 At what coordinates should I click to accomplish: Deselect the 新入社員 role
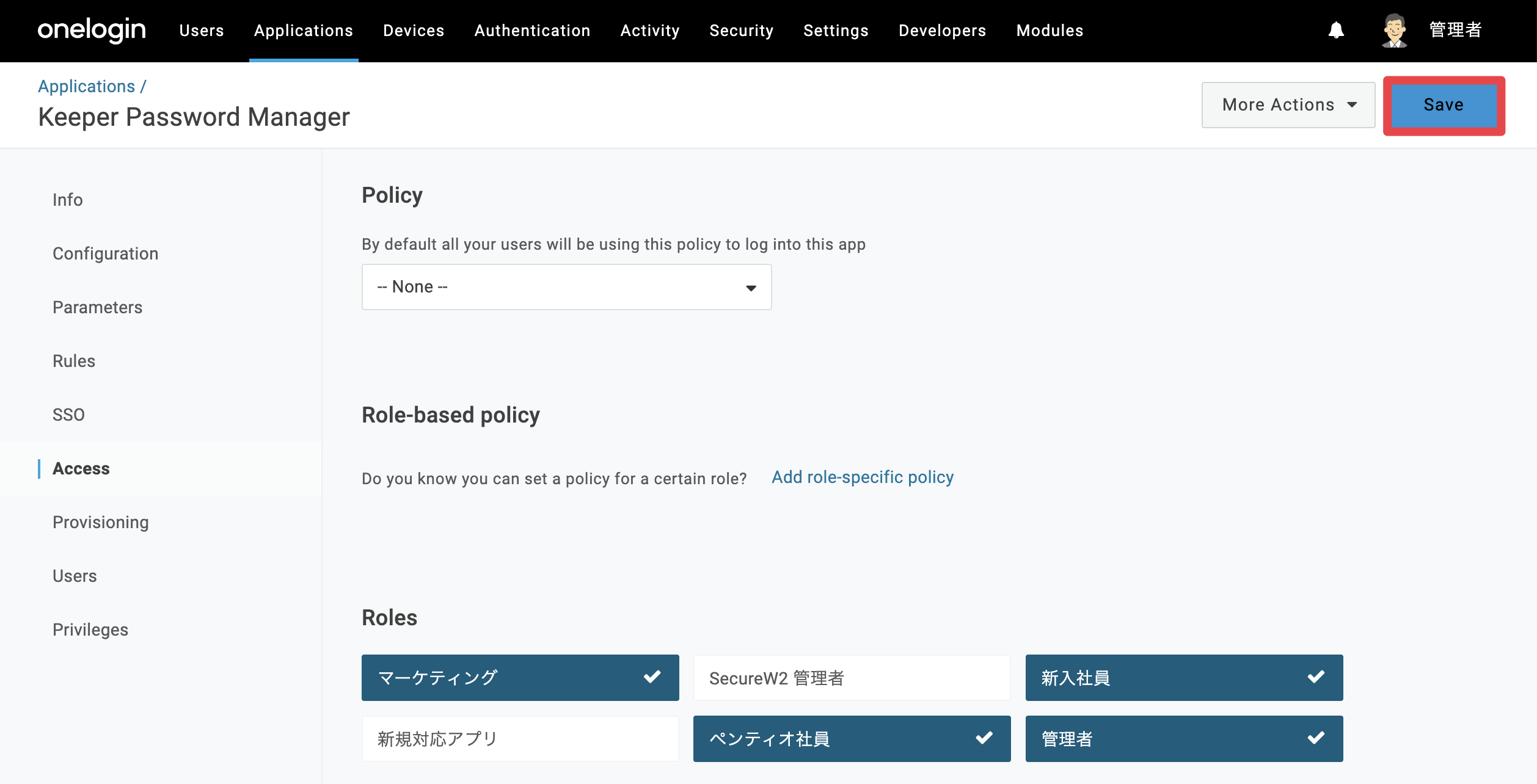click(x=1184, y=677)
